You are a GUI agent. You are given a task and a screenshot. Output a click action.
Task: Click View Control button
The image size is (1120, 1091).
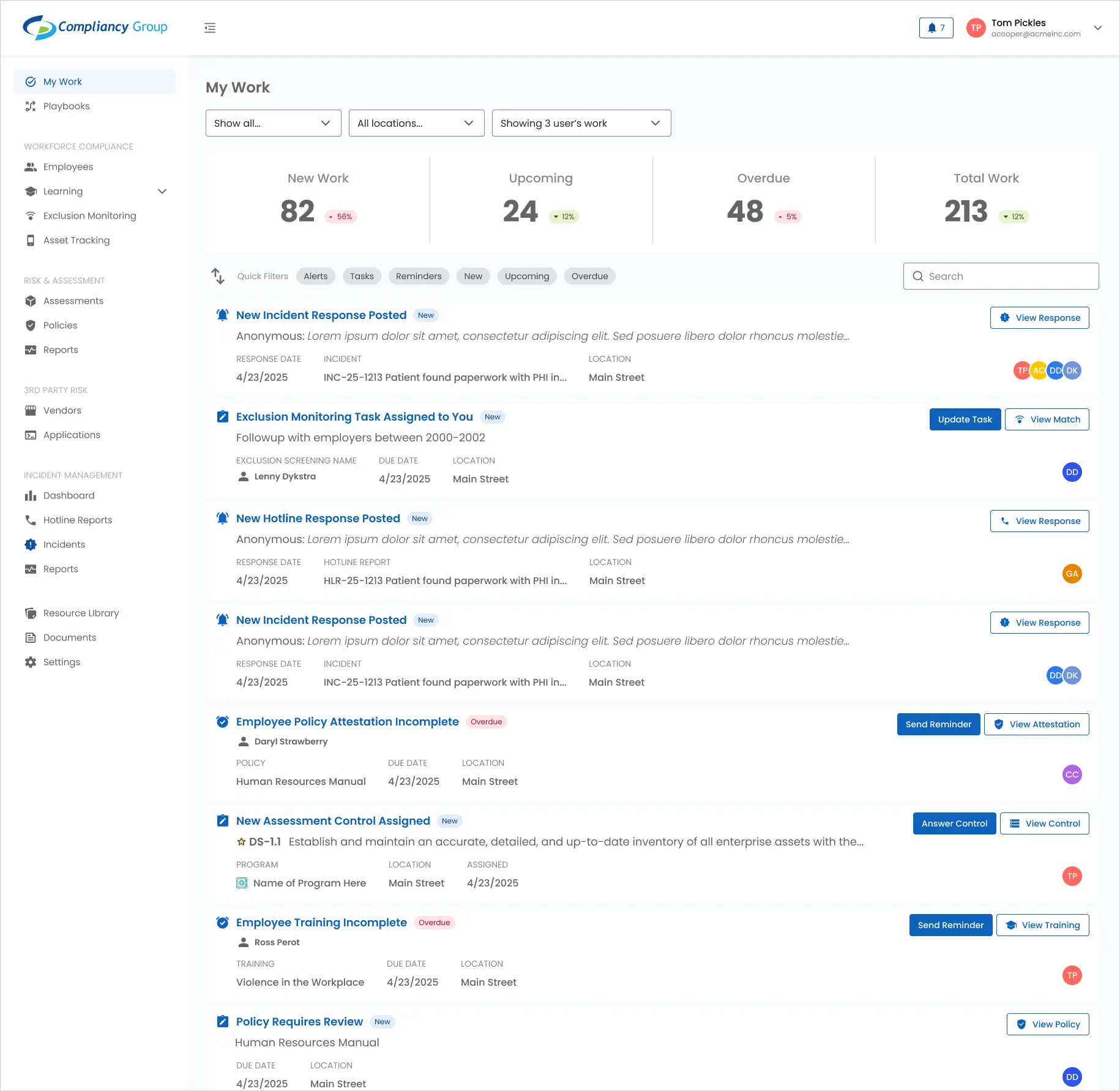[1044, 823]
